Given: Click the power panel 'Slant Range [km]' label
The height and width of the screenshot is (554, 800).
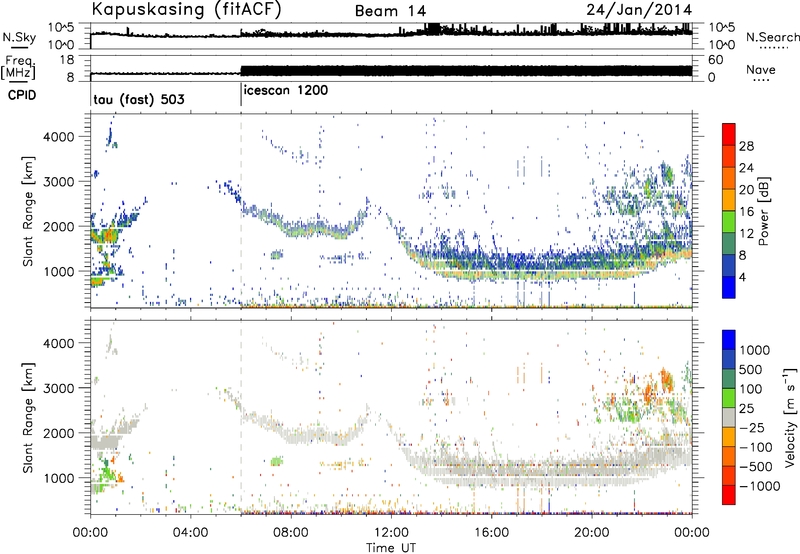Looking at the screenshot, I should pyautogui.click(x=28, y=211).
